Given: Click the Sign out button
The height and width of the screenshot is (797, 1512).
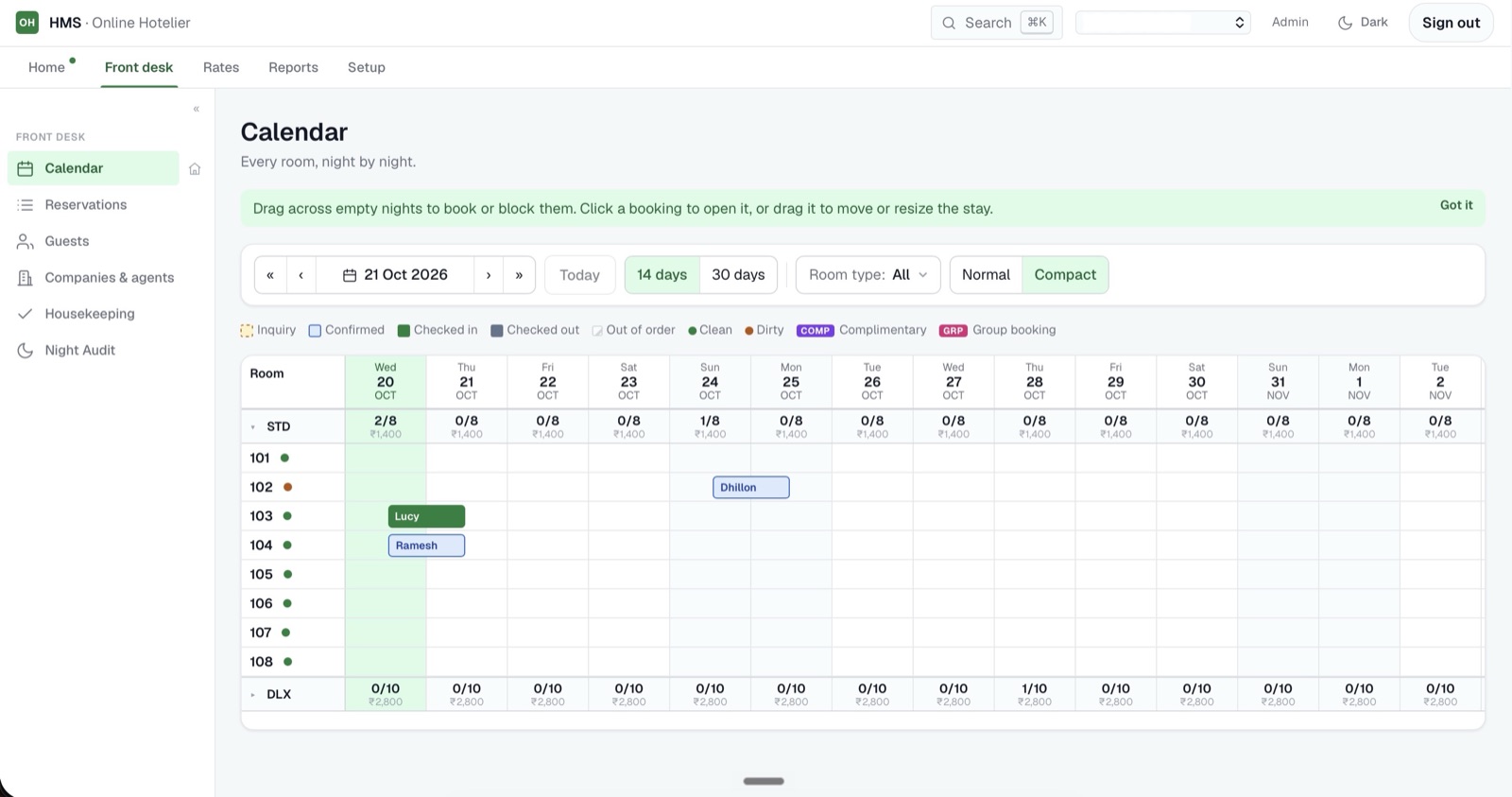Looking at the screenshot, I should coord(1451,23).
